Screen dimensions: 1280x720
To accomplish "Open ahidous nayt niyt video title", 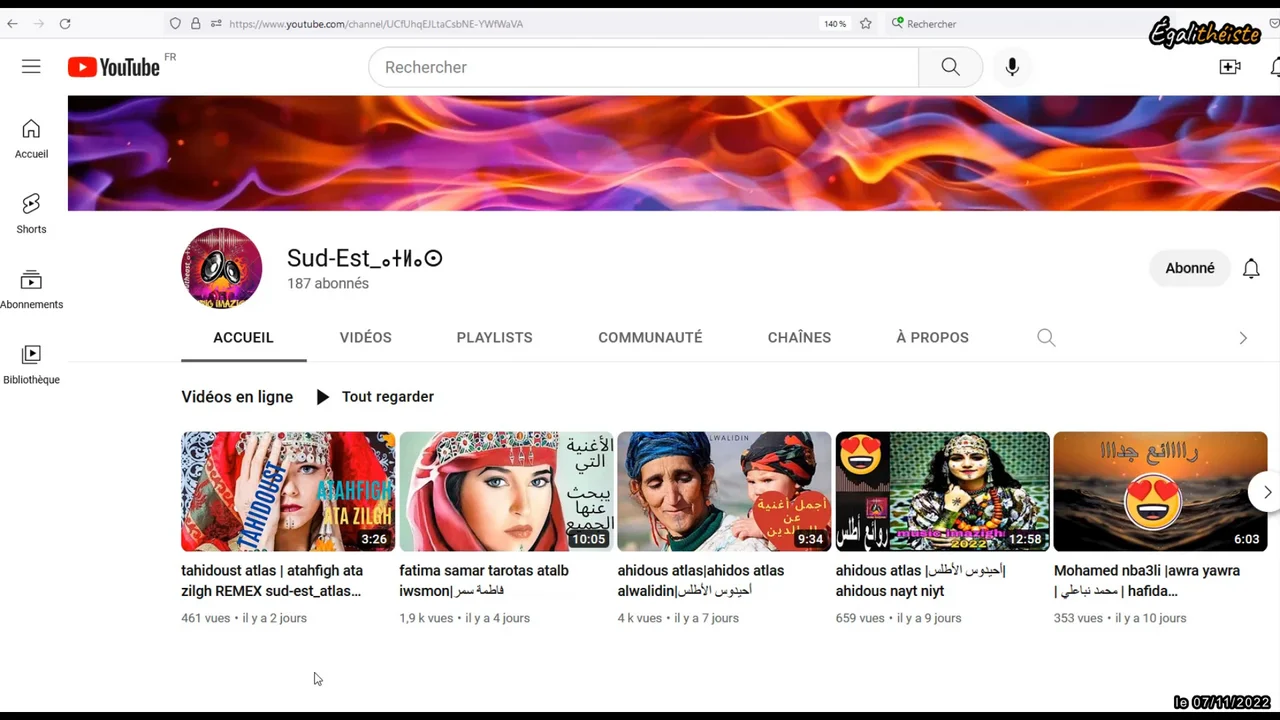I will [921, 581].
